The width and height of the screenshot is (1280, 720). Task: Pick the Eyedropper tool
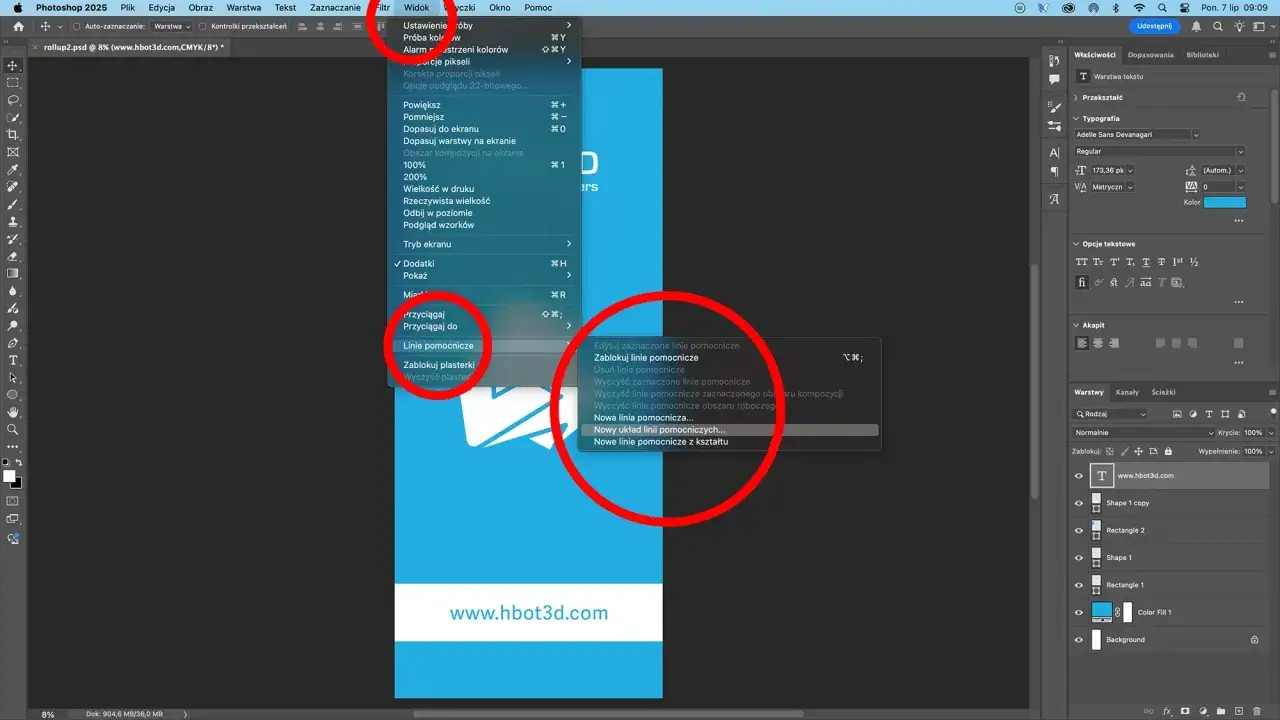click(13, 169)
